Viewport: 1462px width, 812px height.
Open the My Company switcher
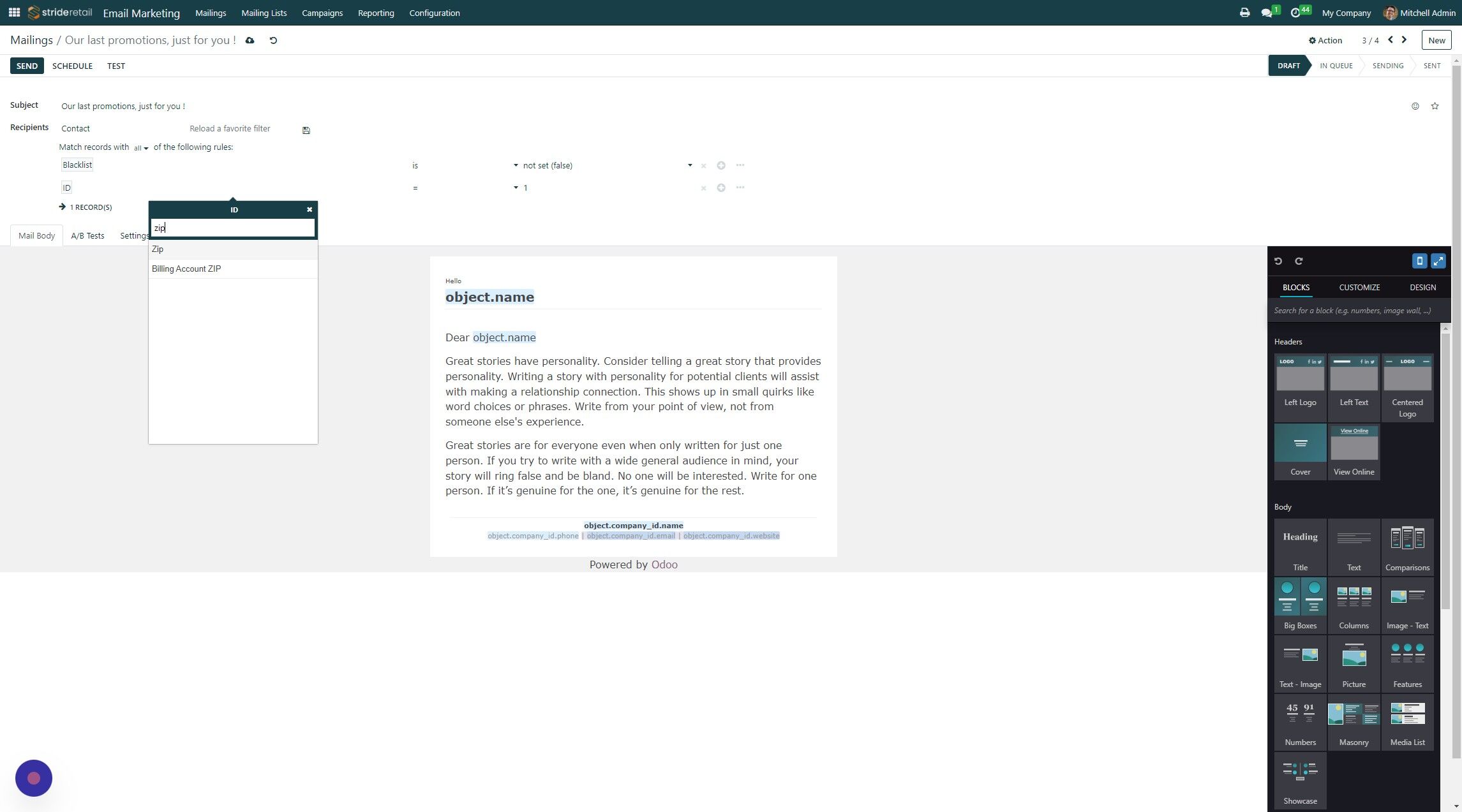pyautogui.click(x=1346, y=13)
